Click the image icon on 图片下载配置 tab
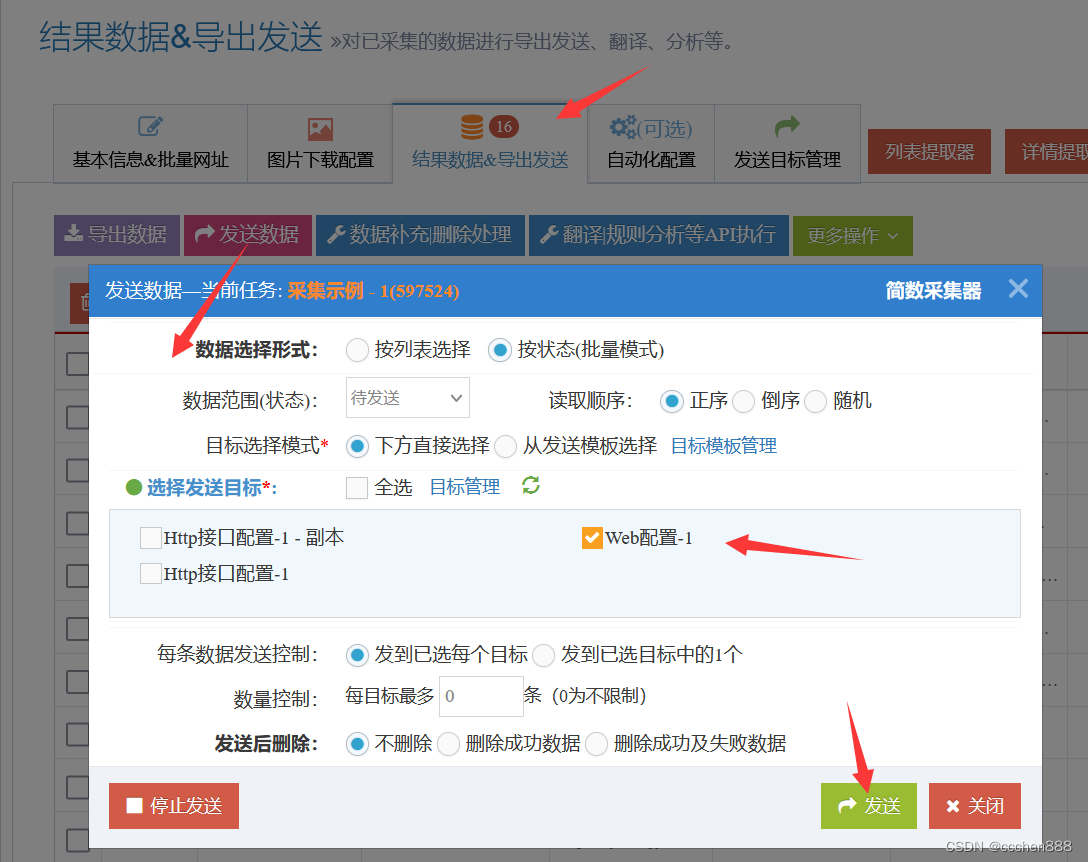1088x862 pixels. click(x=320, y=129)
